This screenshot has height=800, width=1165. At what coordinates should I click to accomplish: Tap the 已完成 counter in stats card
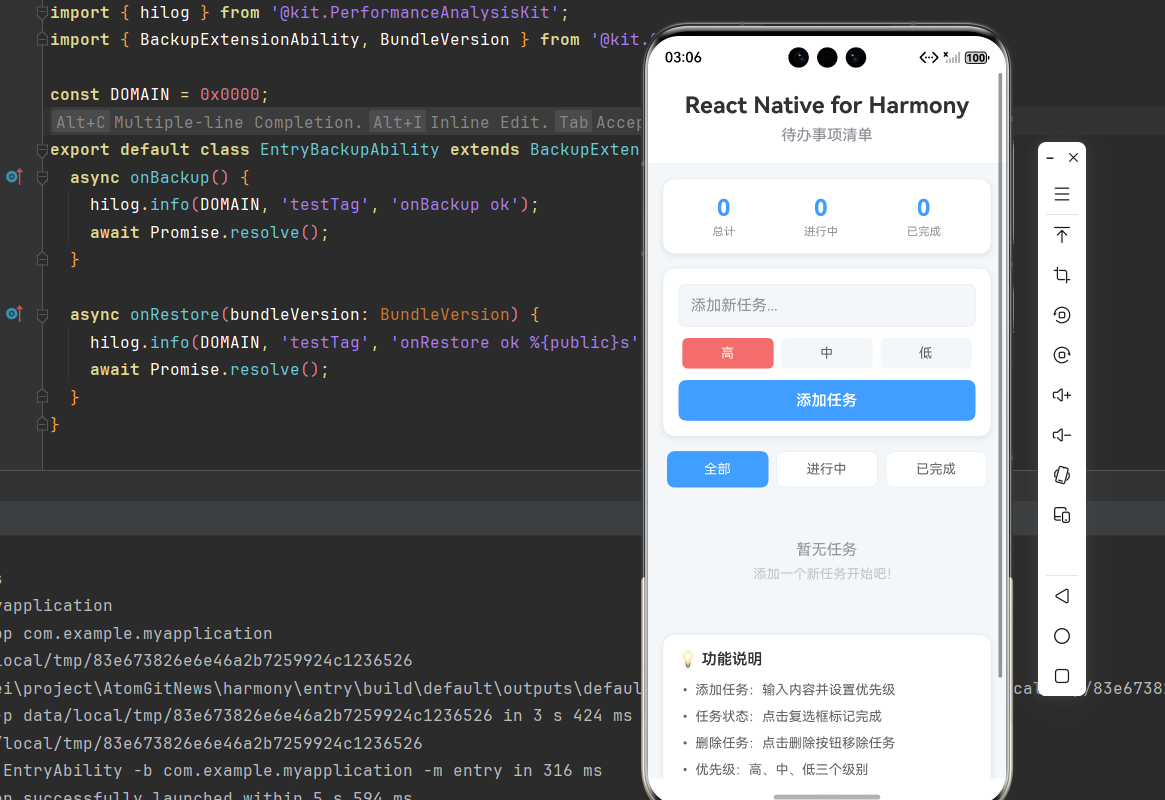(924, 217)
